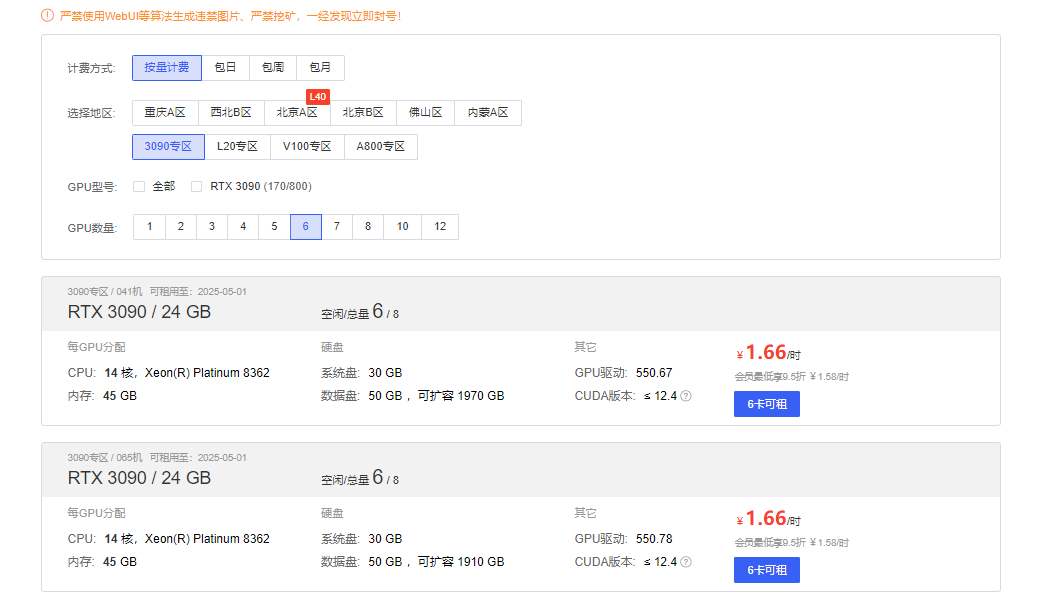The width and height of the screenshot is (1039, 601).
Task: Set GPU count to 6
Action: [x=305, y=227]
